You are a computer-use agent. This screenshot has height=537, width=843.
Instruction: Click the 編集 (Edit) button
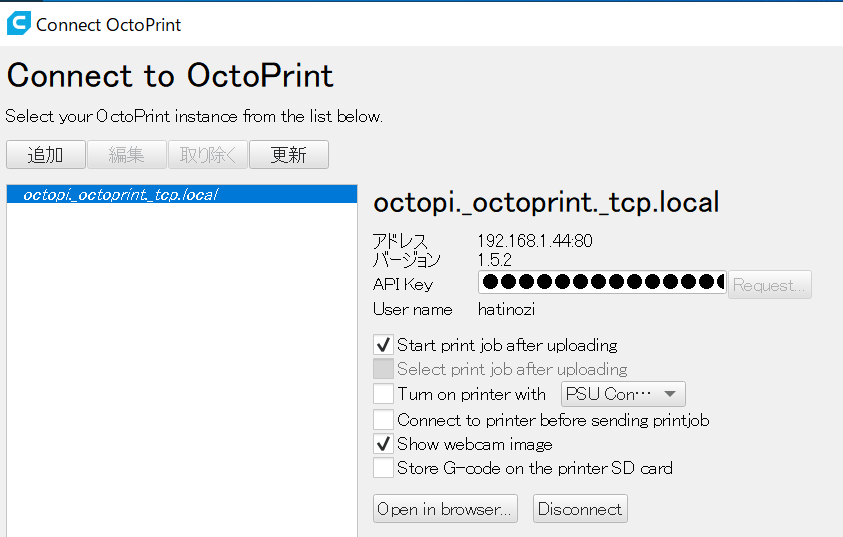coord(126,155)
